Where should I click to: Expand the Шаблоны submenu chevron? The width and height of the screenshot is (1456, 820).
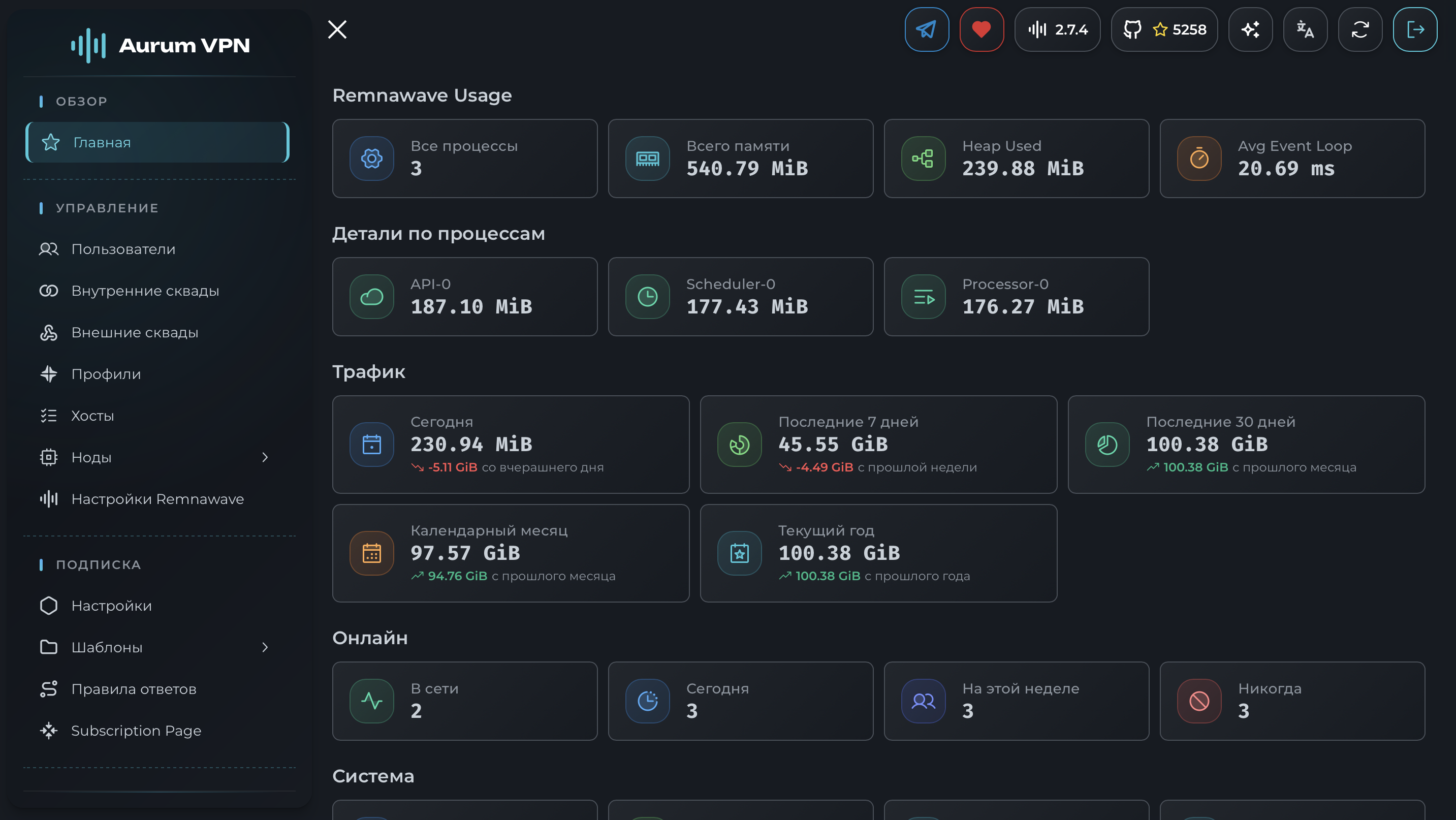click(x=265, y=647)
